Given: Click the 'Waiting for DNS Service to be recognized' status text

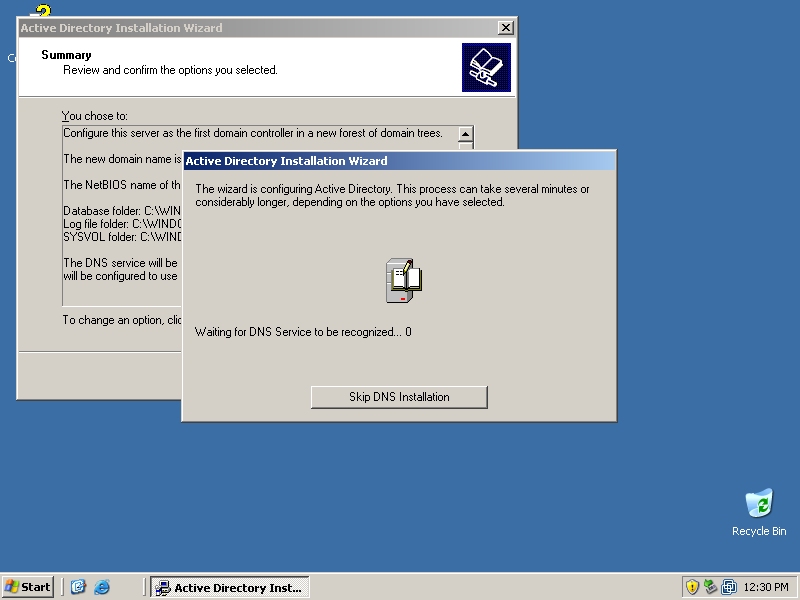Looking at the screenshot, I should click(303, 332).
